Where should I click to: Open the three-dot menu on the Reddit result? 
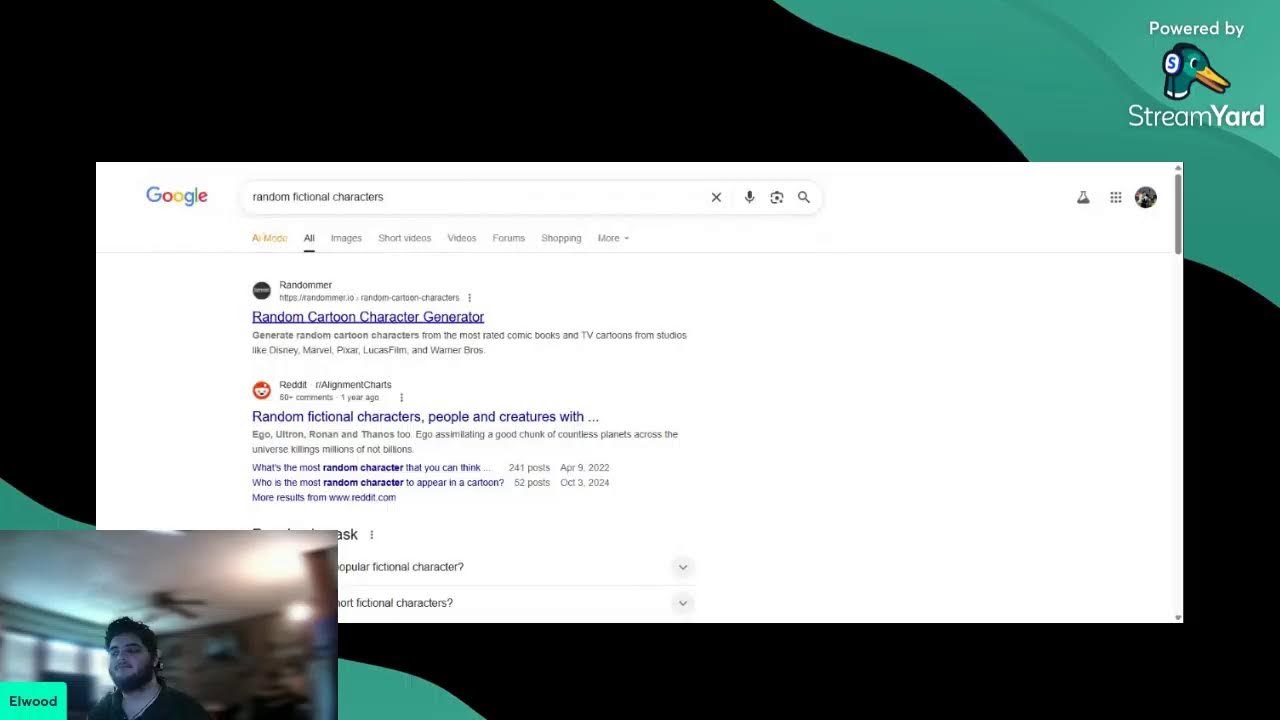[401, 398]
